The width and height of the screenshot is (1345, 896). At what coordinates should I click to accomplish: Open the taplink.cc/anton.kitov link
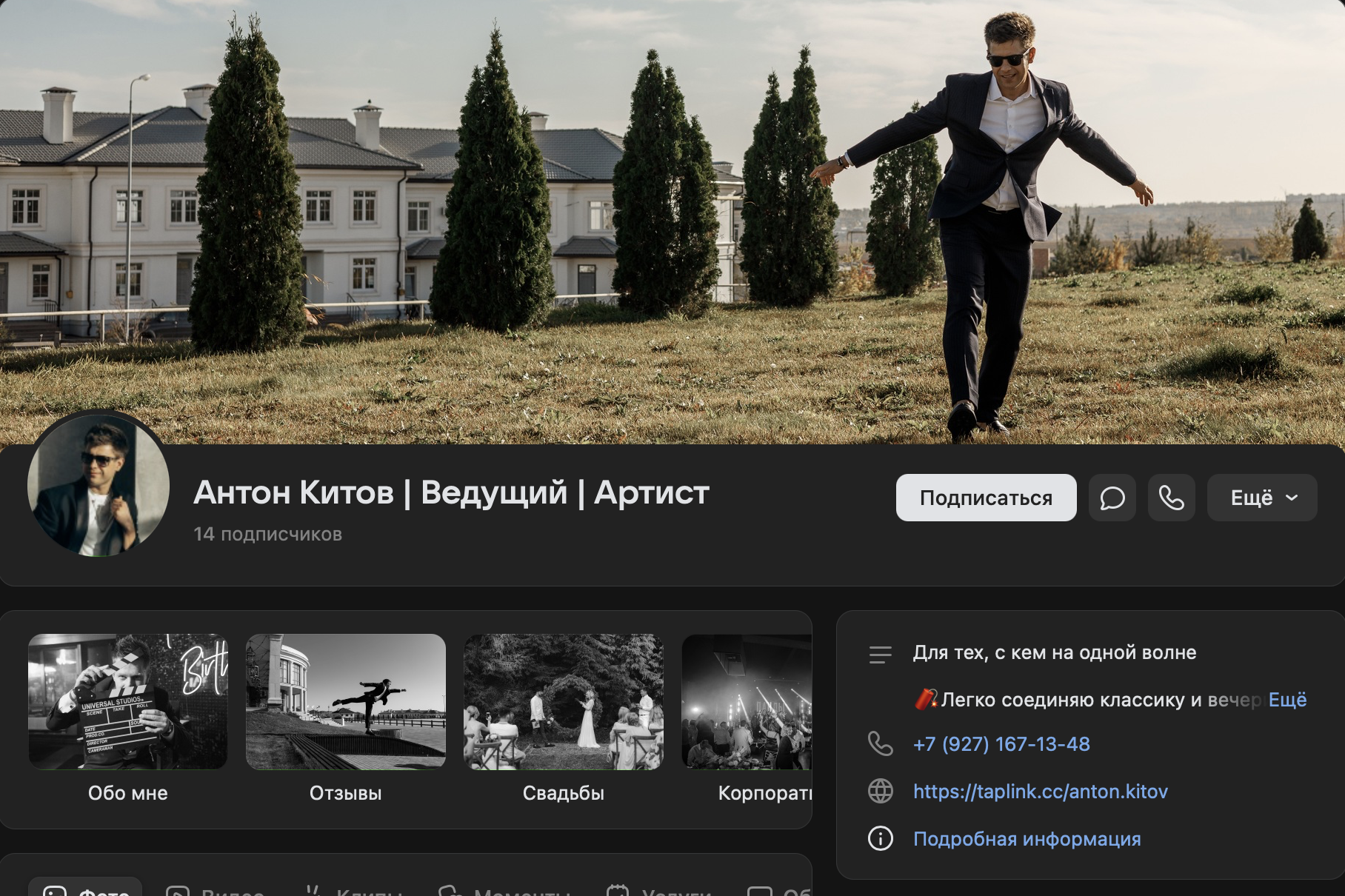tap(1040, 791)
